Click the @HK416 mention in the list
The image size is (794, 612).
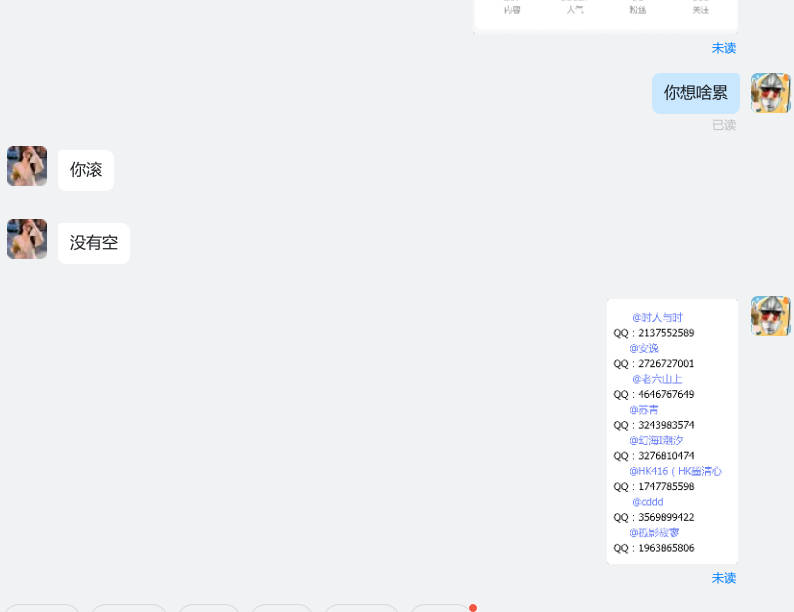pyautogui.click(x=674, y=471)
